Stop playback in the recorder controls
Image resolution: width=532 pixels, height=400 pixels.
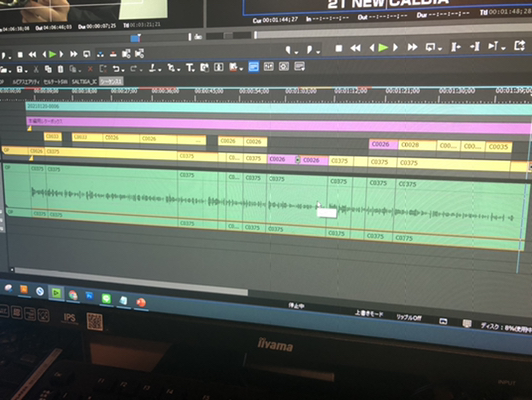point(338,49)
